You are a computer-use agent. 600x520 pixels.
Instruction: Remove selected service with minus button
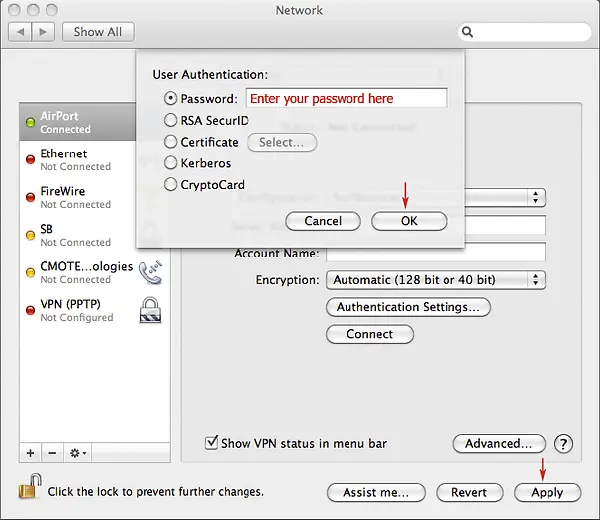tap(52, 453)
